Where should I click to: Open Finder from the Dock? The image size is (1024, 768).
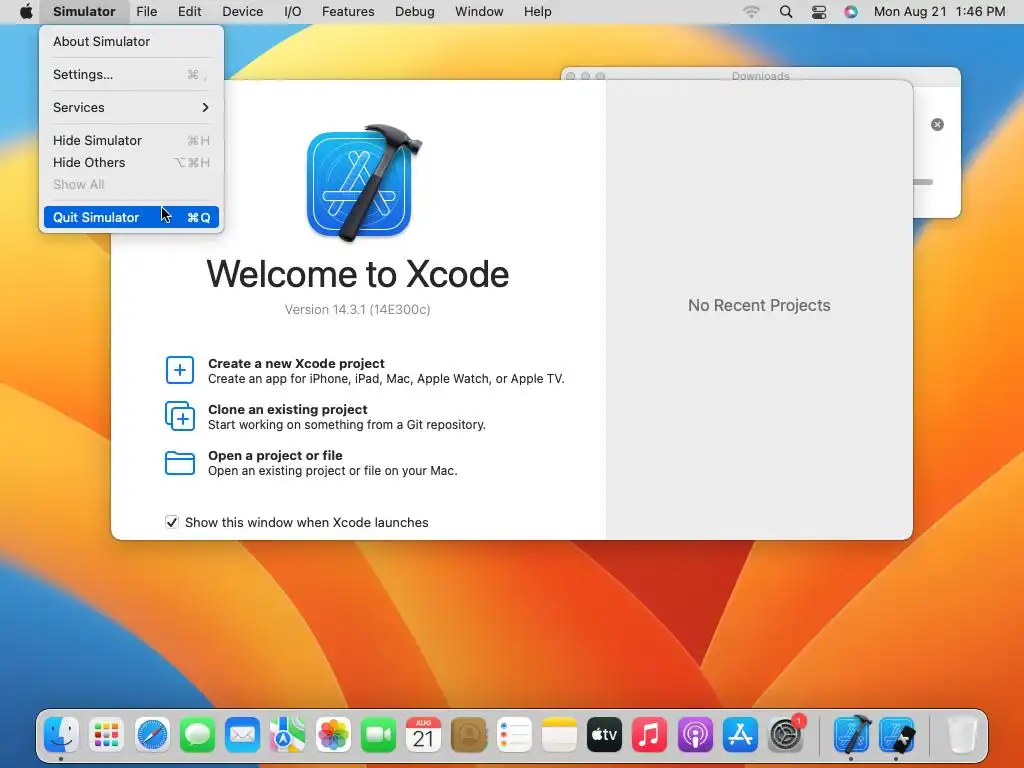tap(61, 735)
